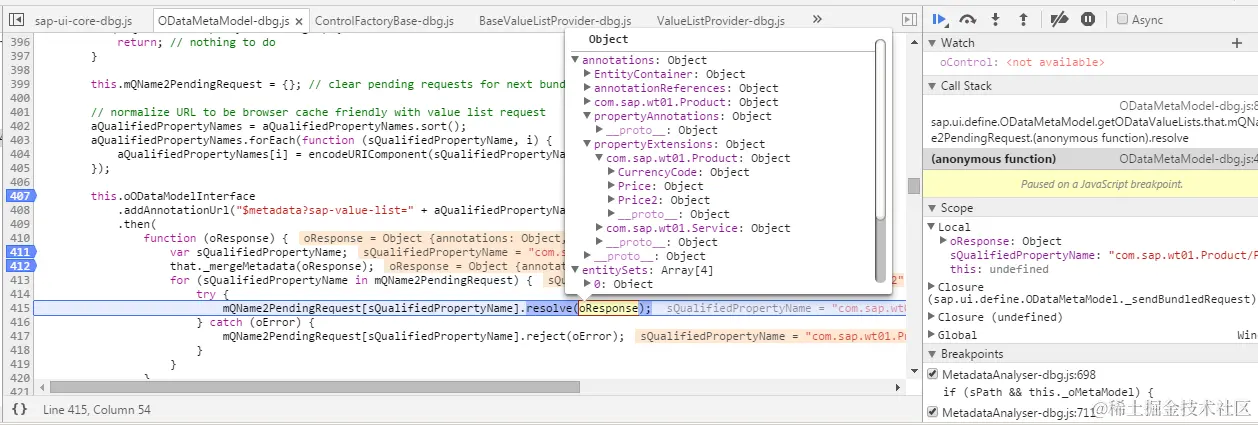This screenshot has width=1258, height=425.
Task: Click breakpoint marker on line 411
Action: tap(19, 253)
